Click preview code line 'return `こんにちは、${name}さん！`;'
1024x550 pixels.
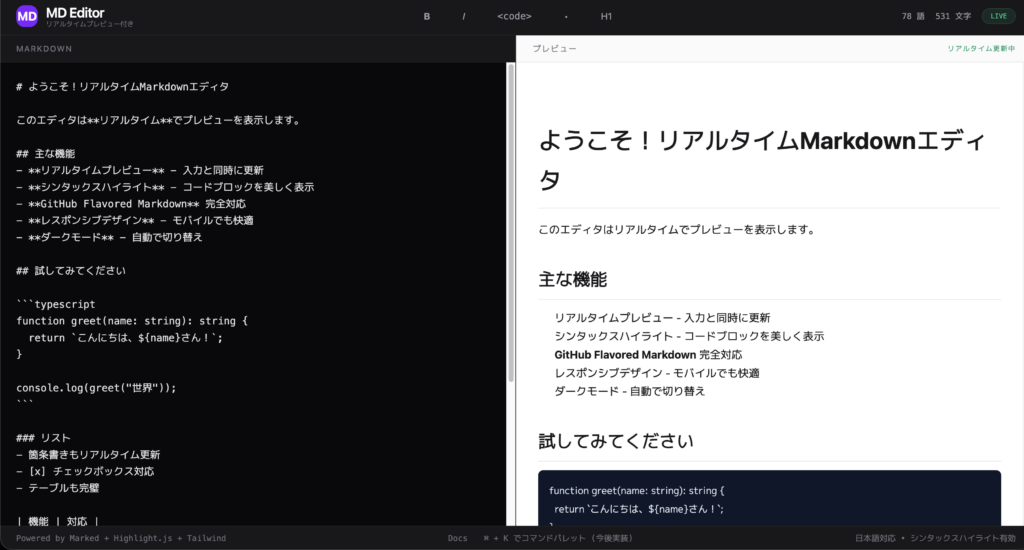click(x=639, y=509)
